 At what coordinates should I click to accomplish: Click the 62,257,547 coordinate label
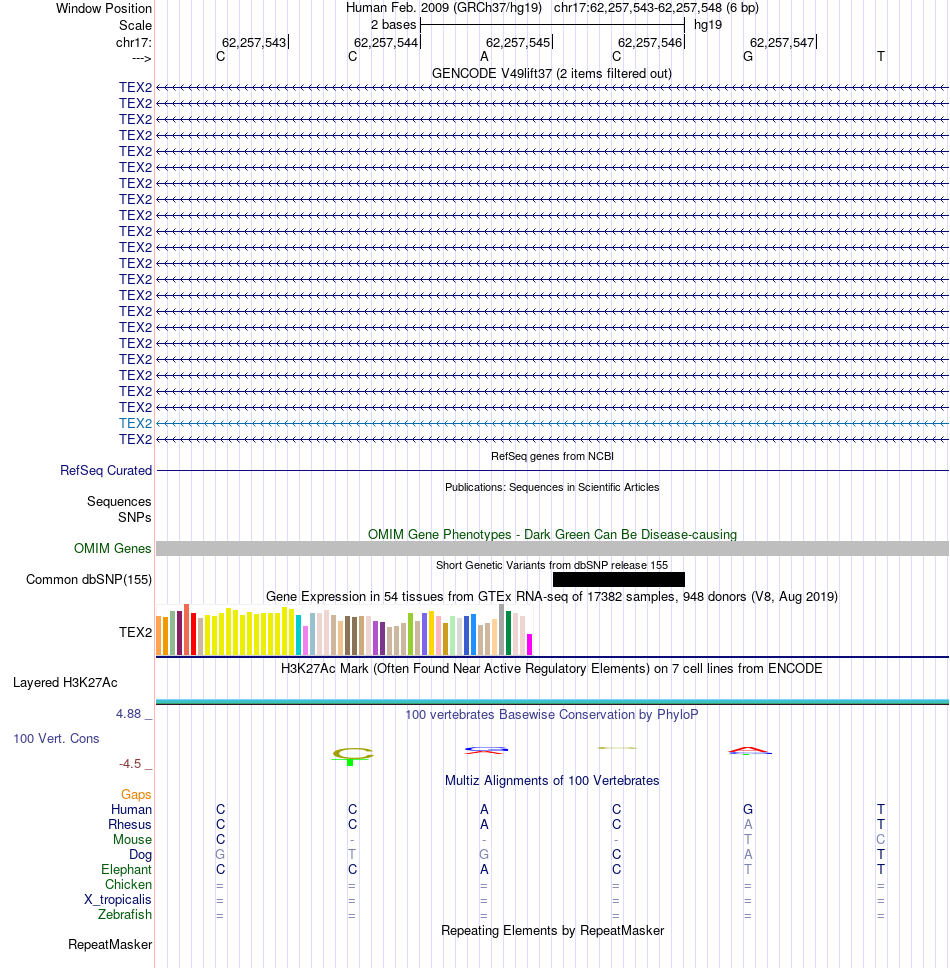point(782,43)
